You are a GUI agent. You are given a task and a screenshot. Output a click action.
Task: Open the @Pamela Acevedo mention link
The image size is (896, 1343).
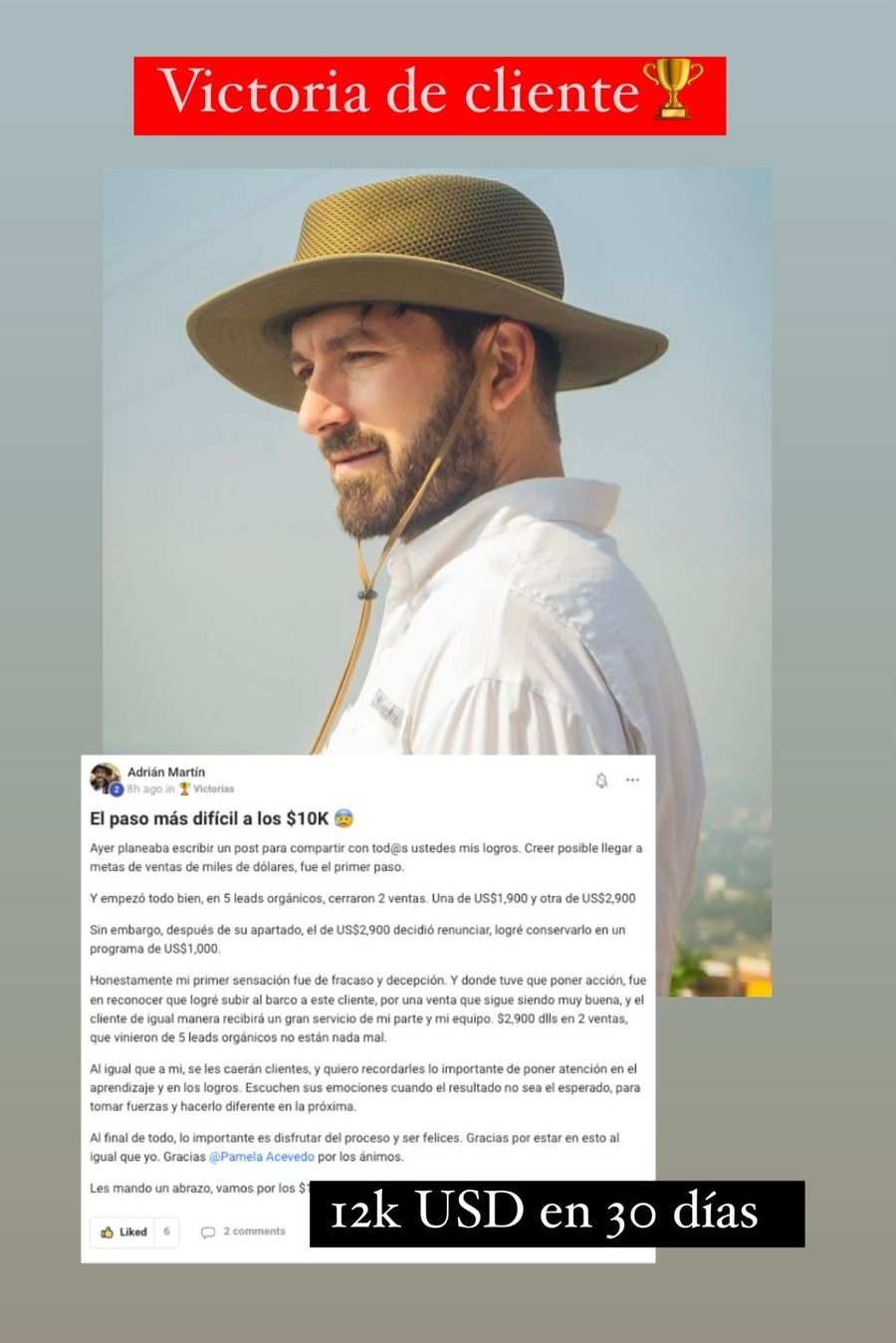[262, 1157]
